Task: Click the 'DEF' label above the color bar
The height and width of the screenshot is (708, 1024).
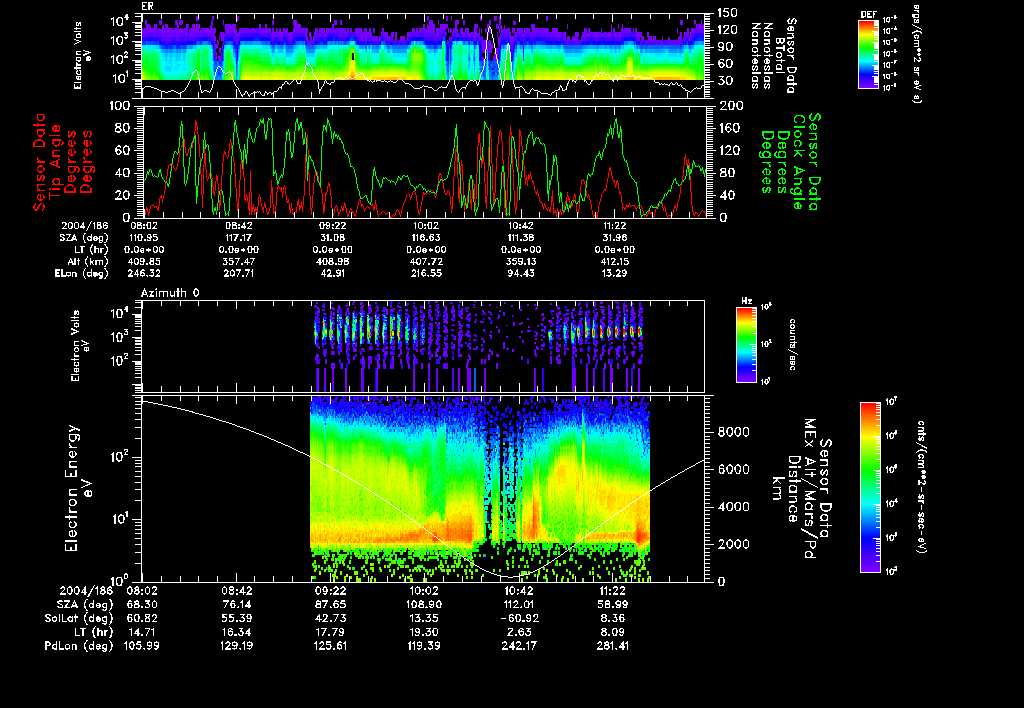Action: [868, 14]
